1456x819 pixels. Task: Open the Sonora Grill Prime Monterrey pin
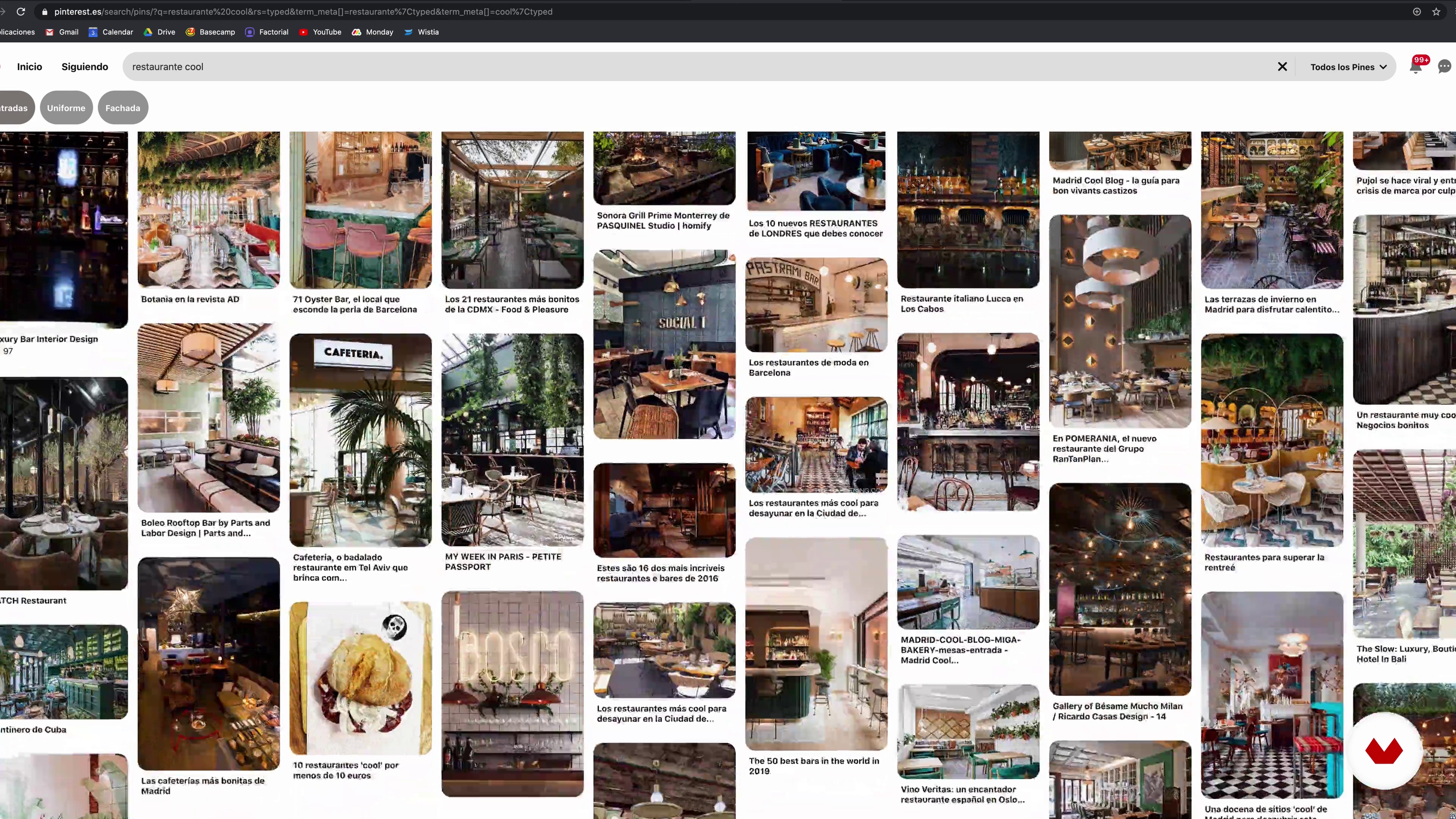pos(665,168)
